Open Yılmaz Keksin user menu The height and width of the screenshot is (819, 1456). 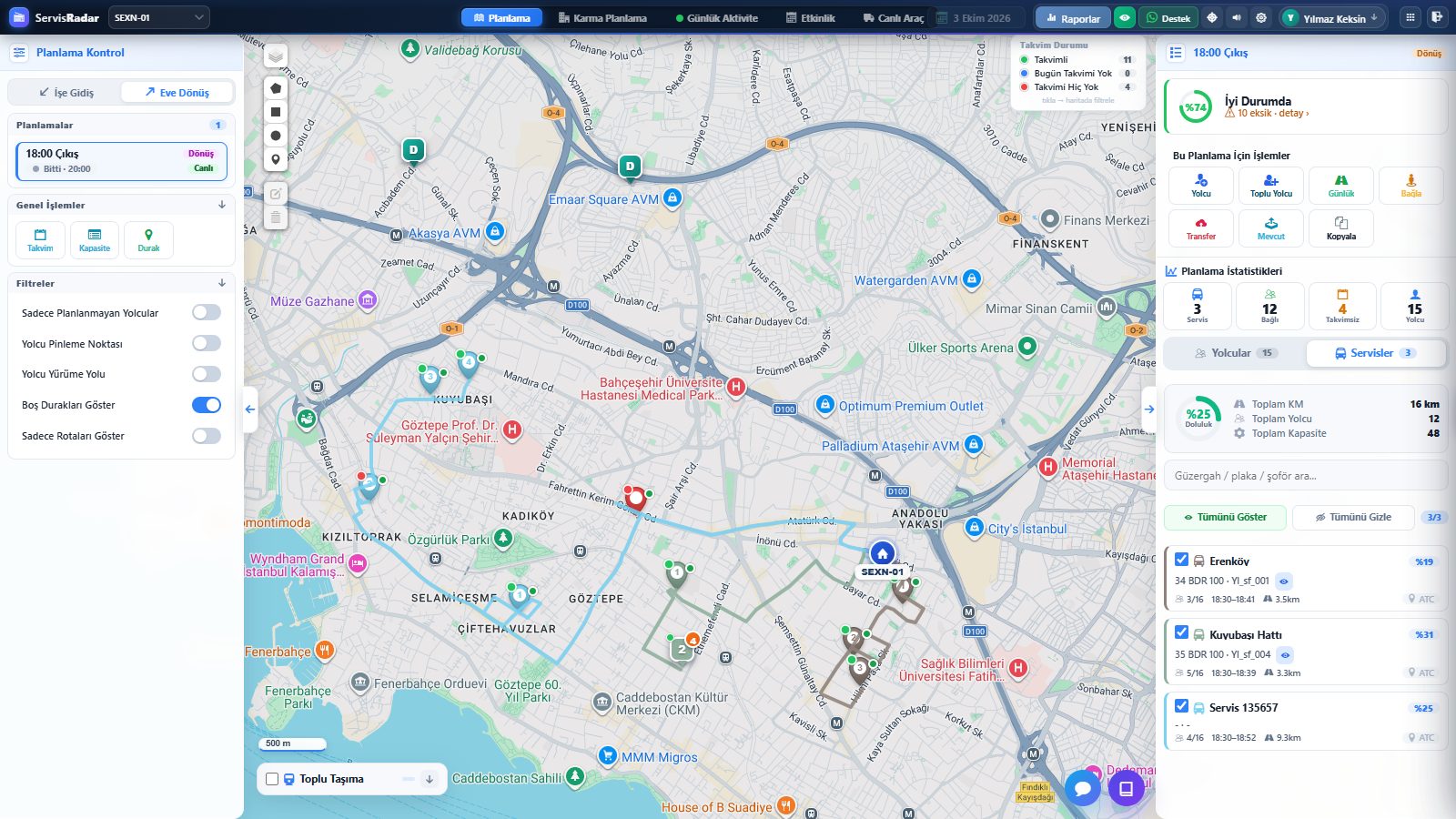pyautogui.click(x=1333, y=17)
